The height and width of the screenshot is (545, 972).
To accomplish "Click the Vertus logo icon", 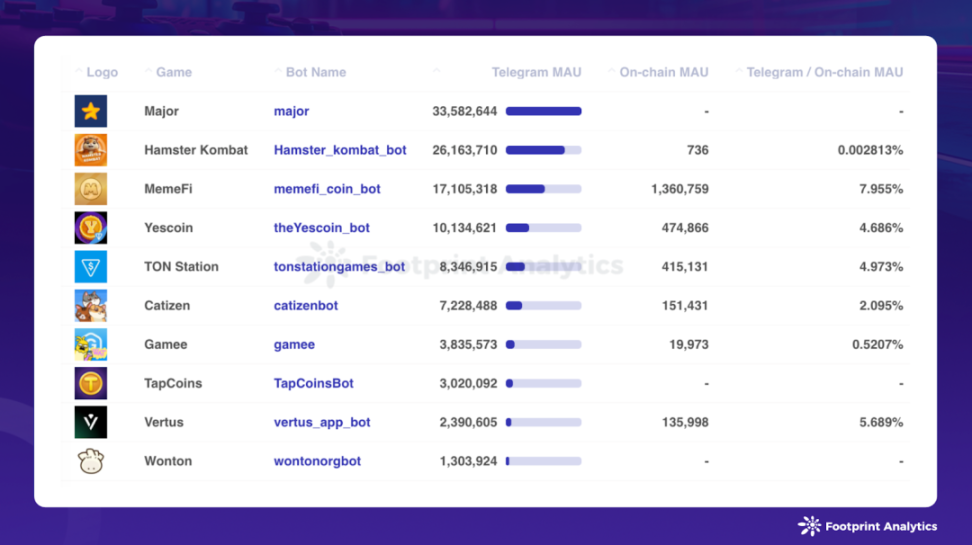I will (x=91, y=422).
